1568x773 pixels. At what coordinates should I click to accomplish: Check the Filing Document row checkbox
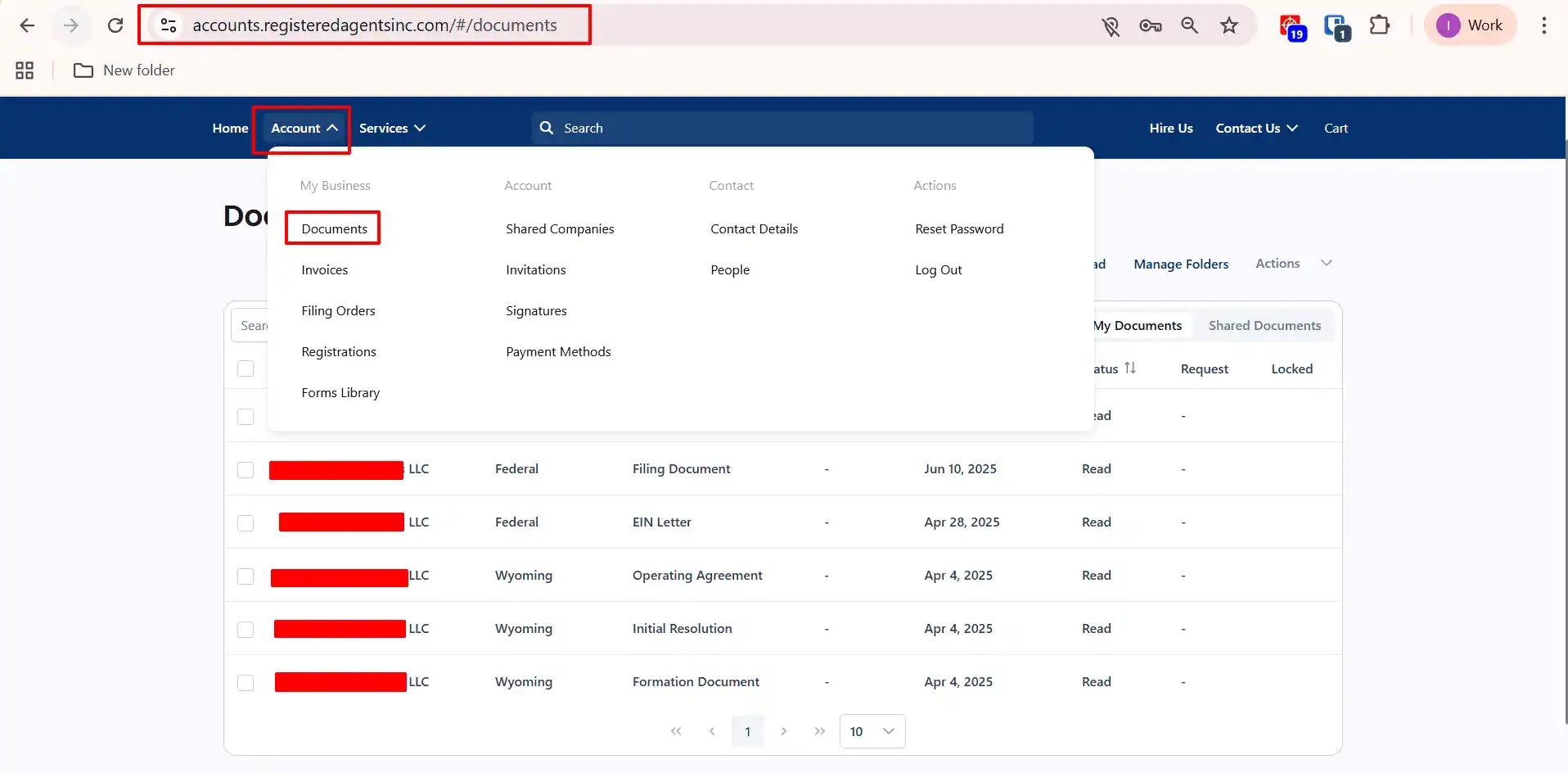pos(246,470)
